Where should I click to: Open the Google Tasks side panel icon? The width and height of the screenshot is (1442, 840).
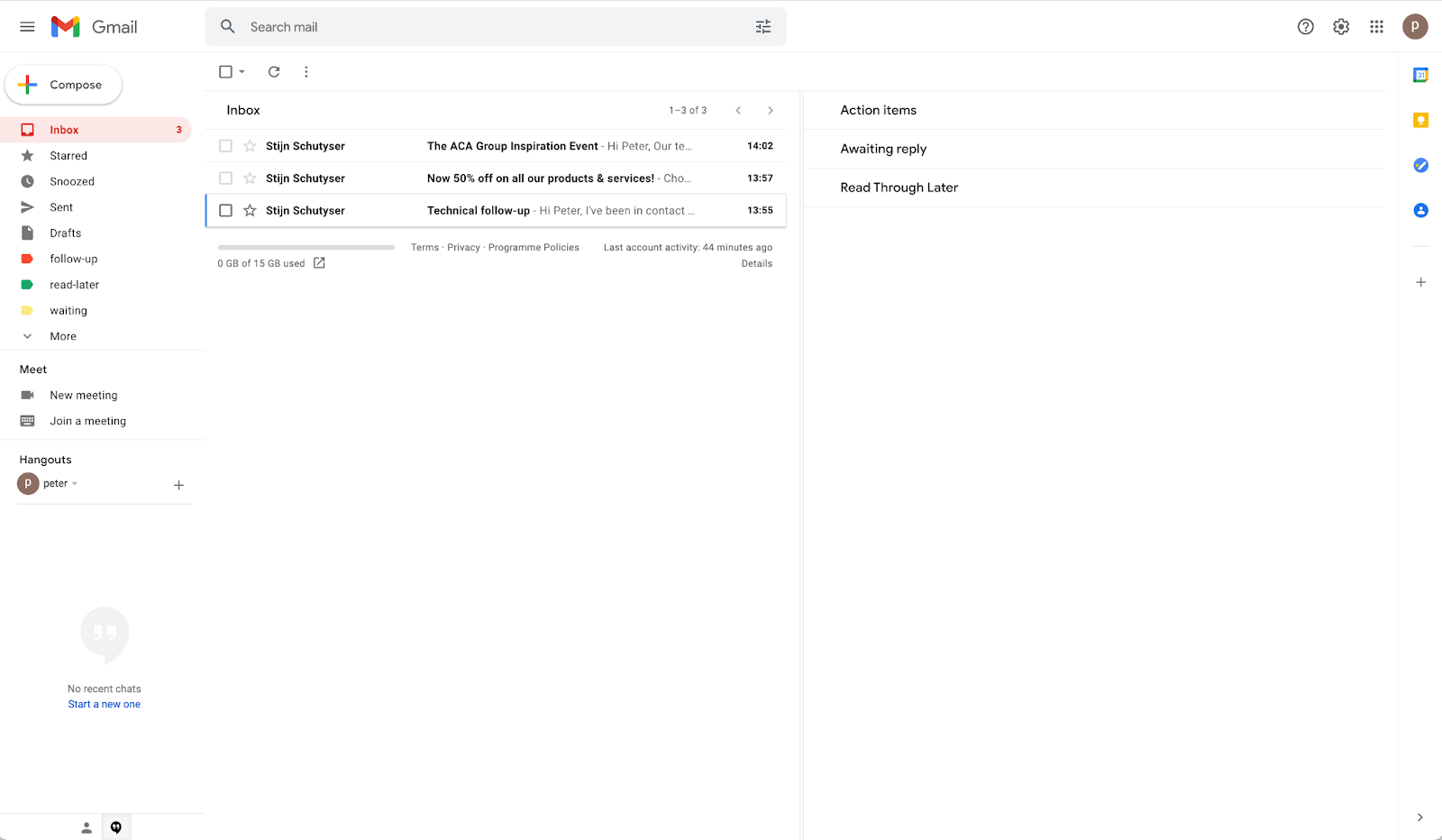[1420, 165]
